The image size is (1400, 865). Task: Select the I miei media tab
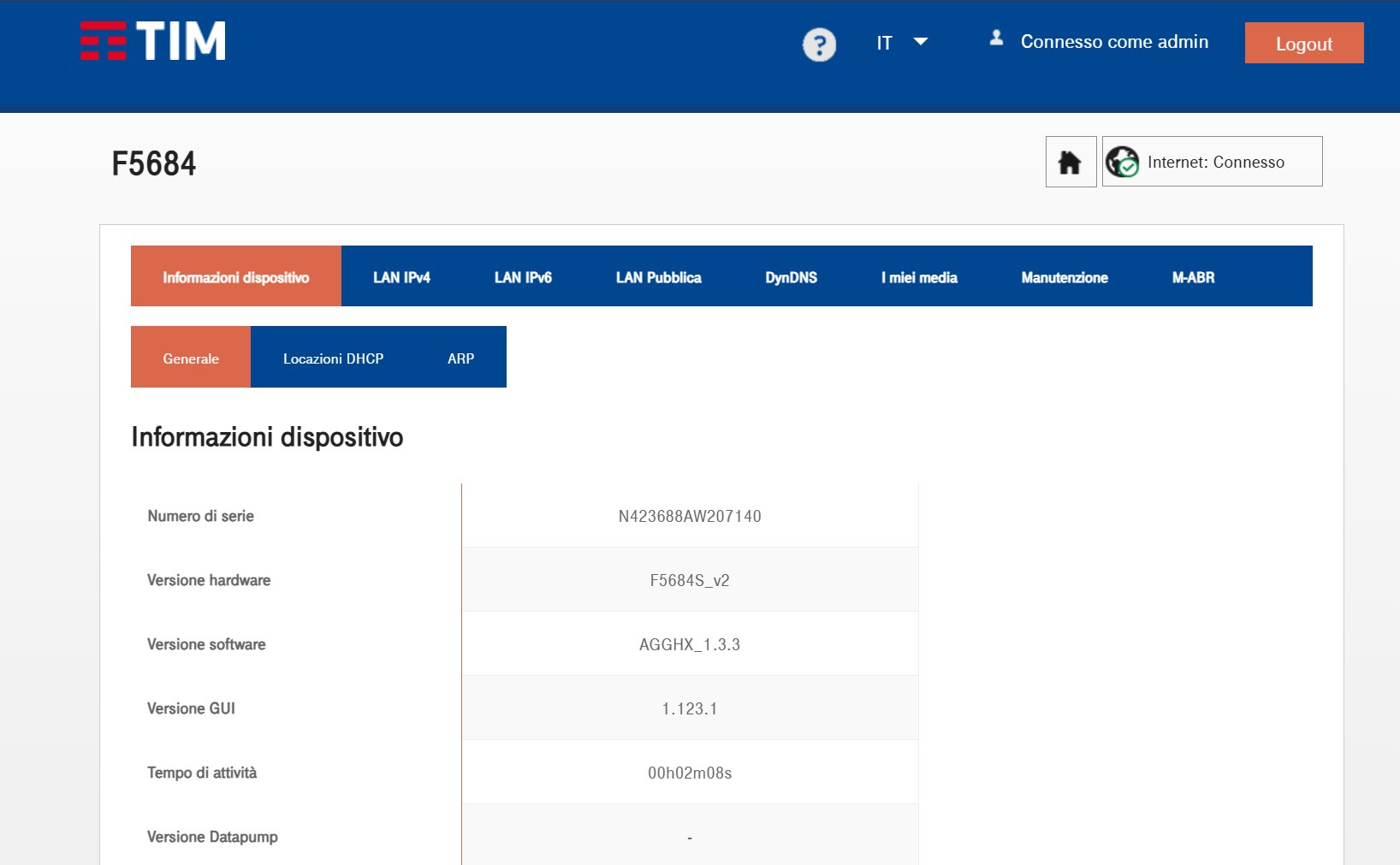click(919, 277)
